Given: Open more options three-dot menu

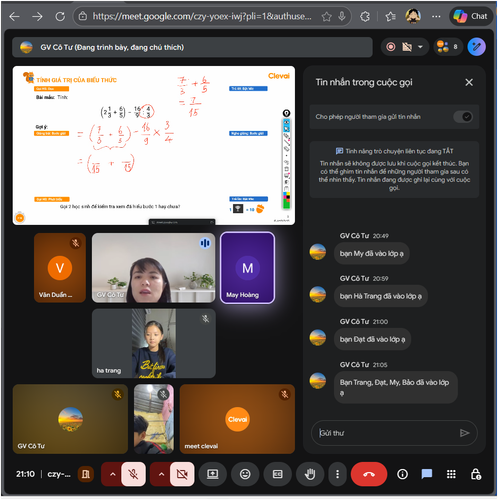Looking at the screenshot, I should point(337,474).
